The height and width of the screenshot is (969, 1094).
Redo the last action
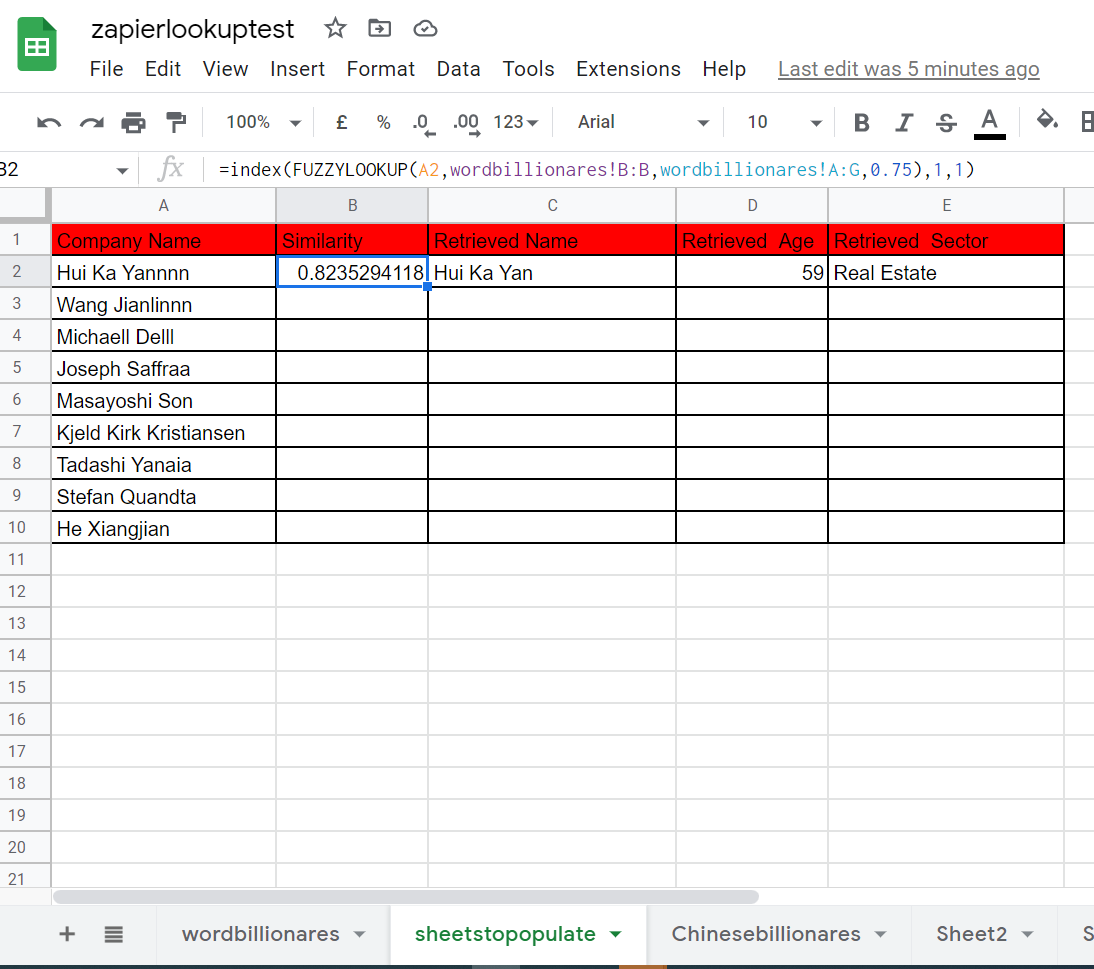coord(91,121)
